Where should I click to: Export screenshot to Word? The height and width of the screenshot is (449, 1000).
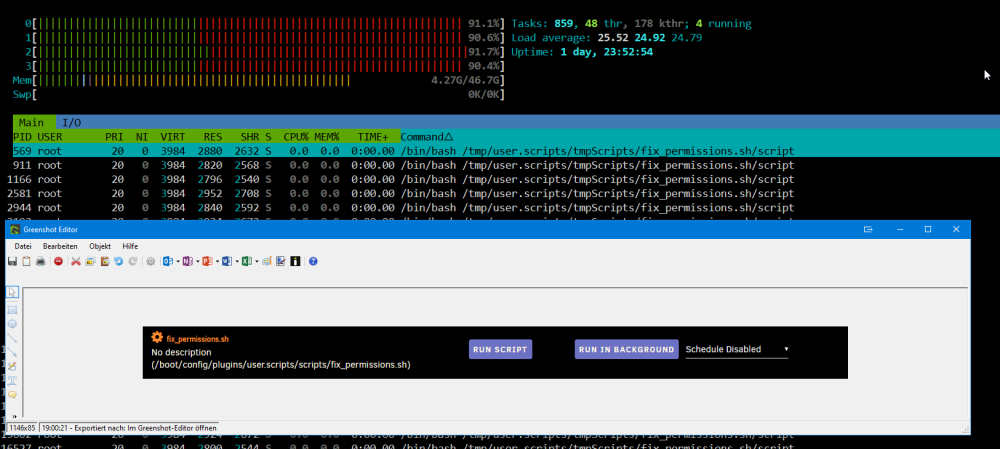pyautogui.click(x=227, y=261)
